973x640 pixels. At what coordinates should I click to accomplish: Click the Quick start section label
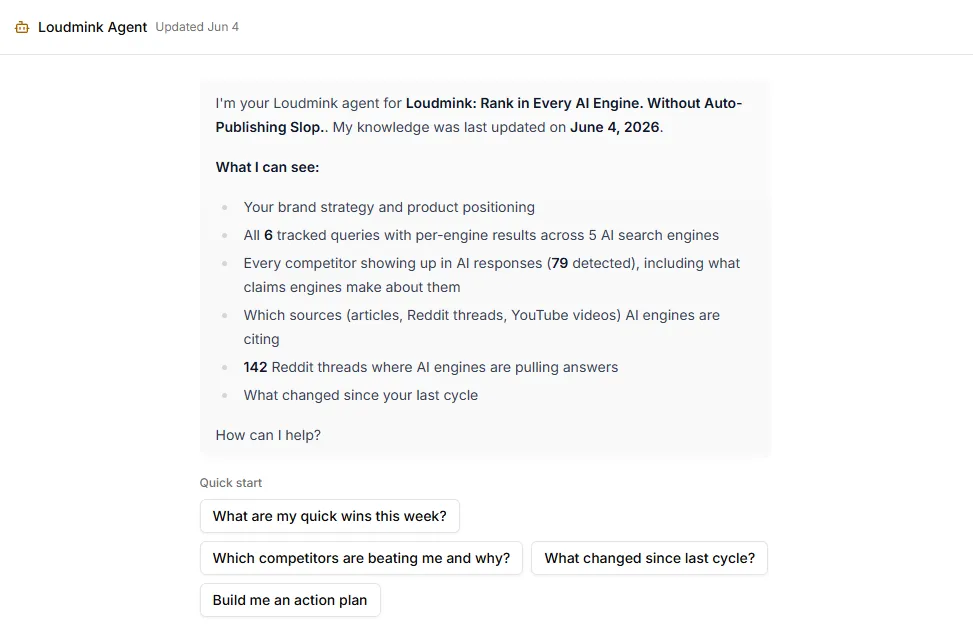(231, 483)
